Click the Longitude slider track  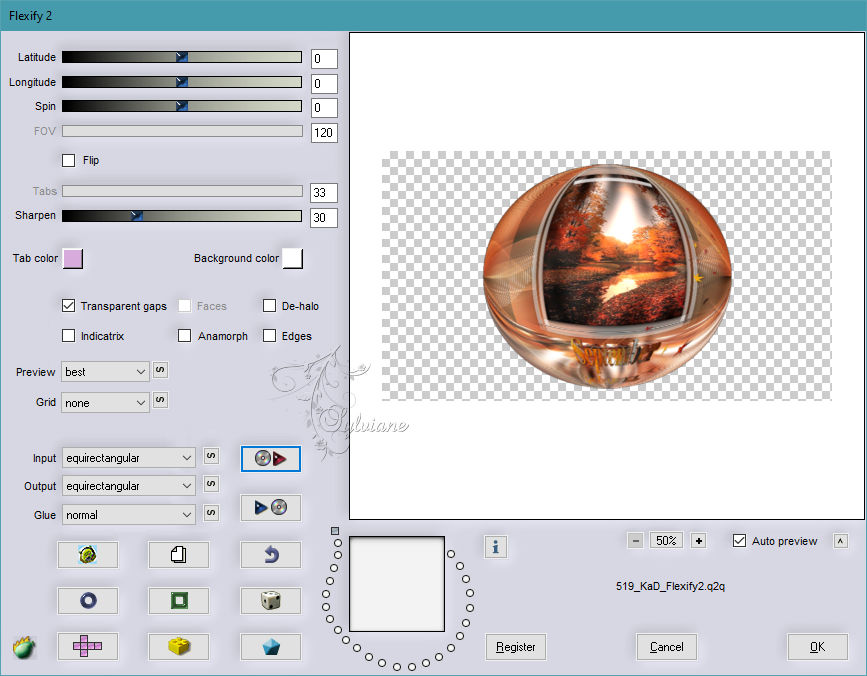182,82
